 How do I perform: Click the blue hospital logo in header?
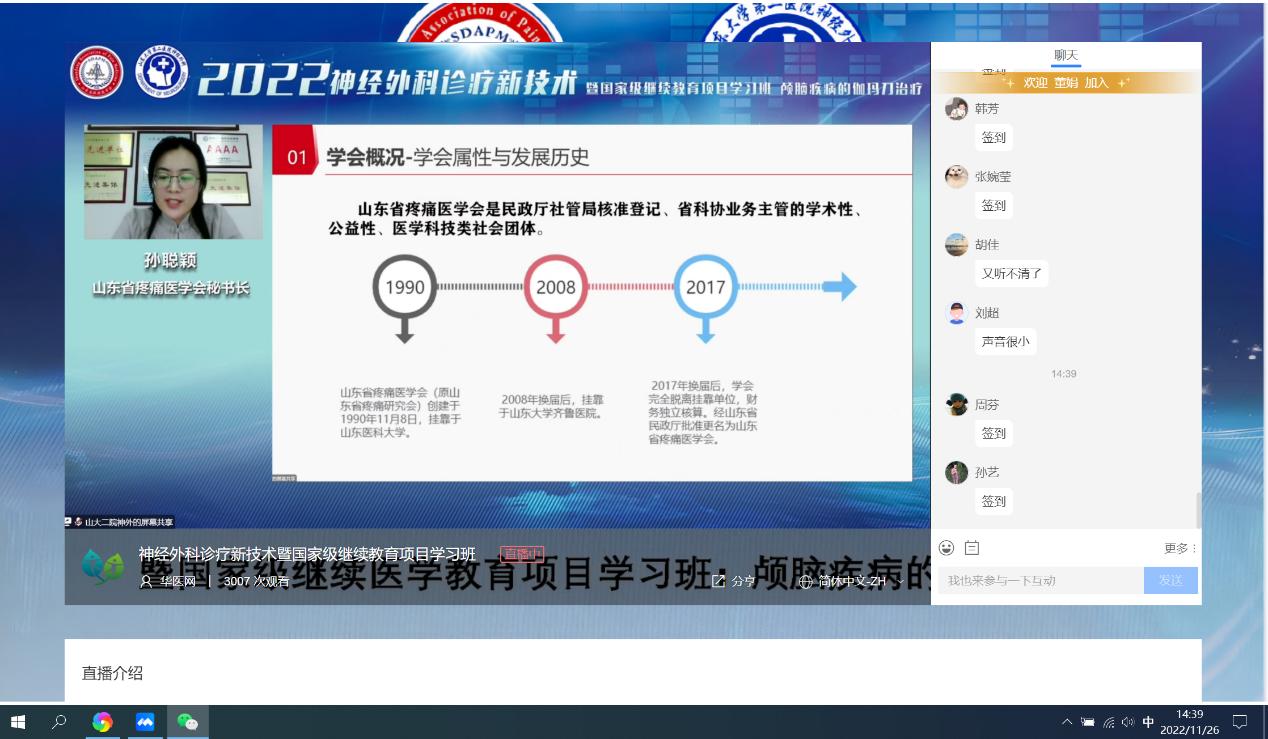[x=162, y=73]
